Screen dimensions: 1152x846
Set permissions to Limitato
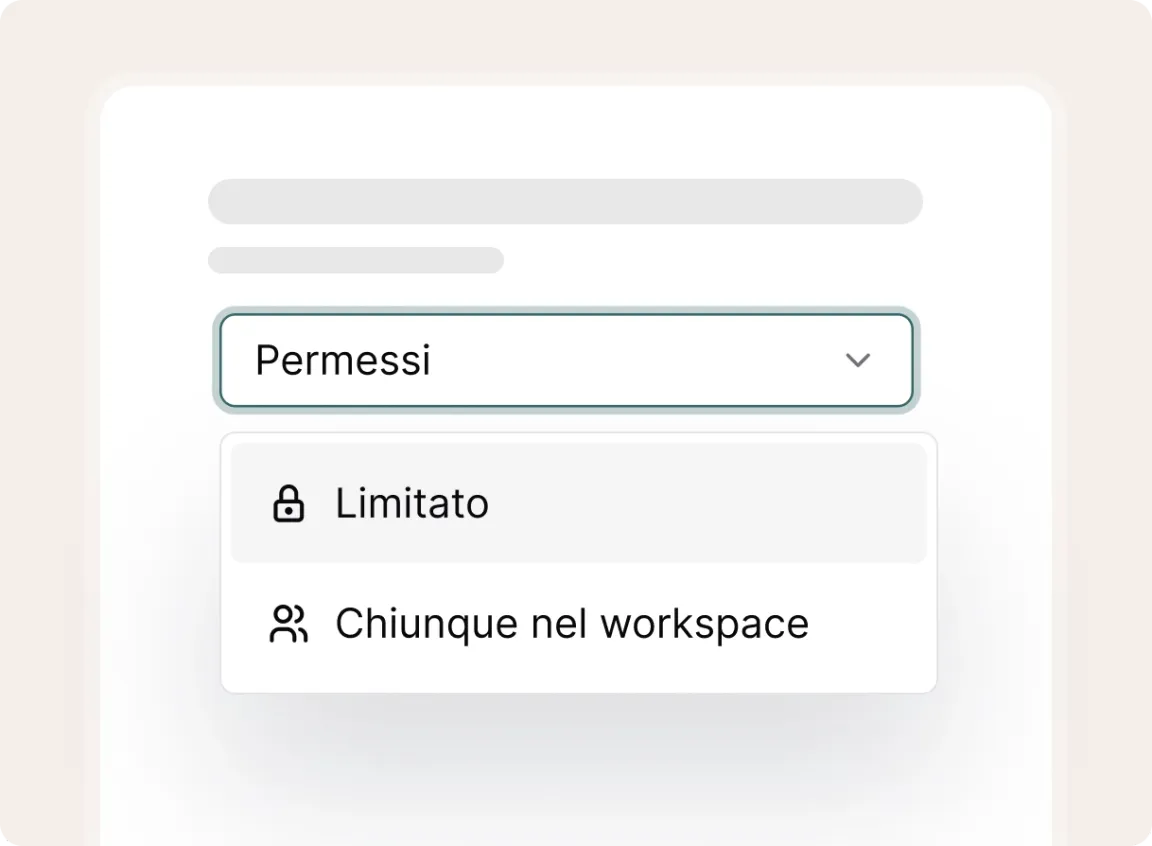412,503
